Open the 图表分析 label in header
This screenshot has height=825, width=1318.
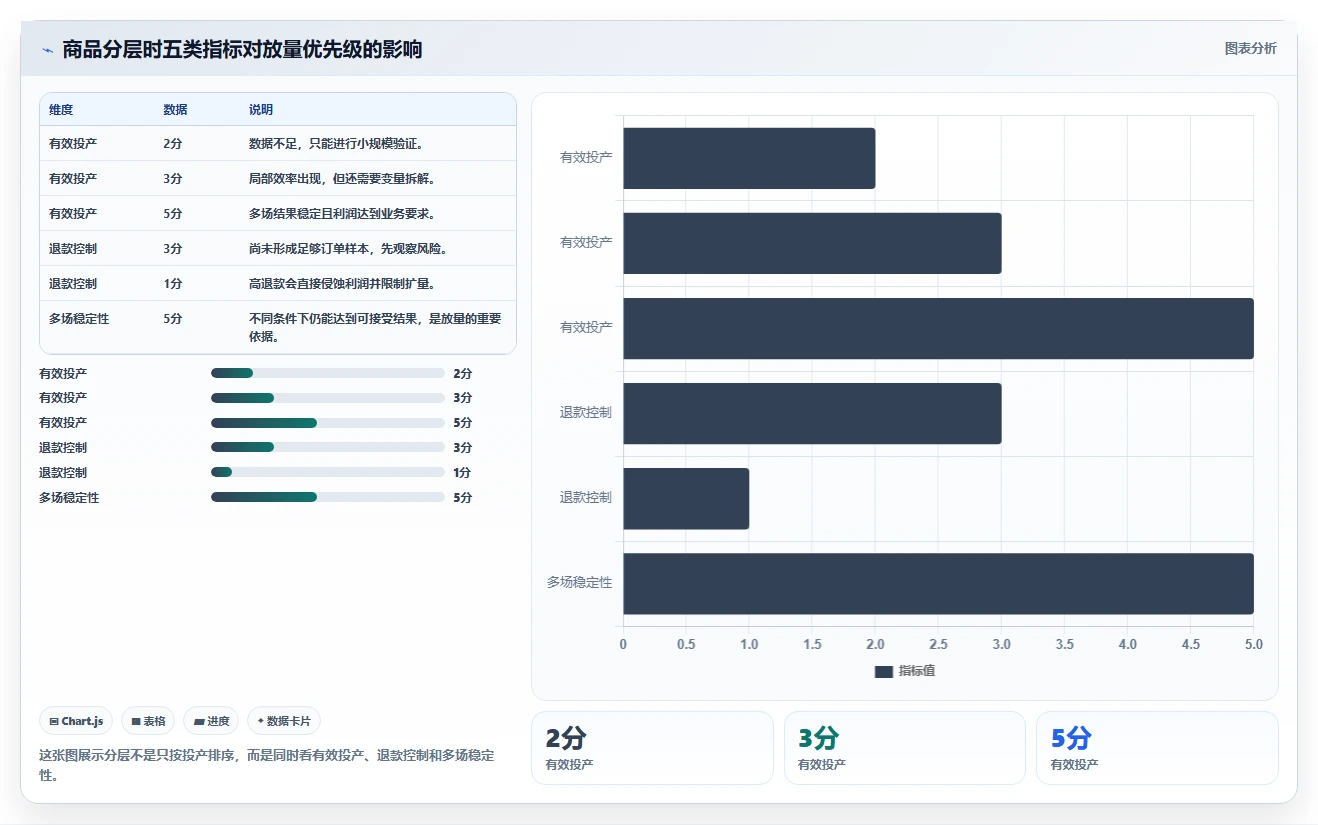pyautogui.click(x=1250, y=48)
